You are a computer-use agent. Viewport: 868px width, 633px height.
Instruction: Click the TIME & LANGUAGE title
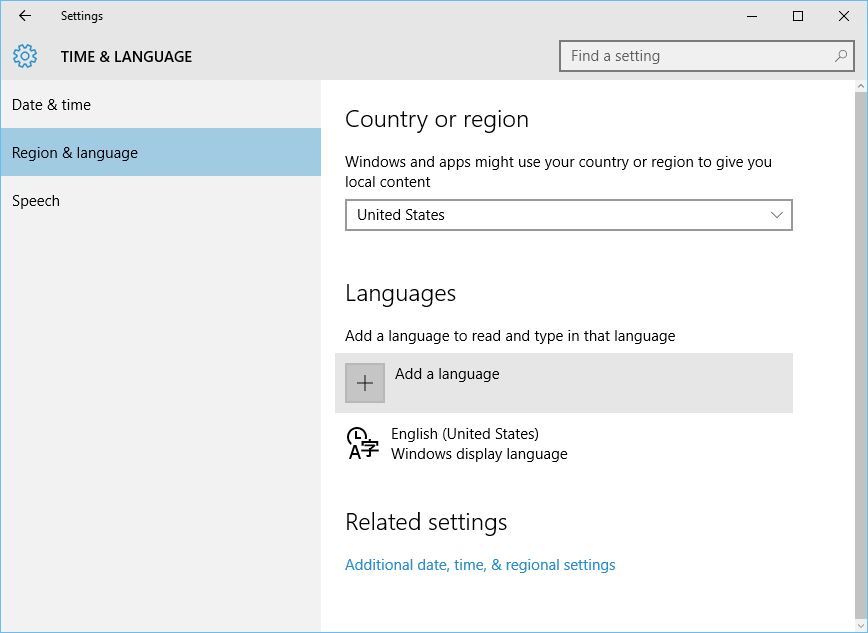(126, 56)
